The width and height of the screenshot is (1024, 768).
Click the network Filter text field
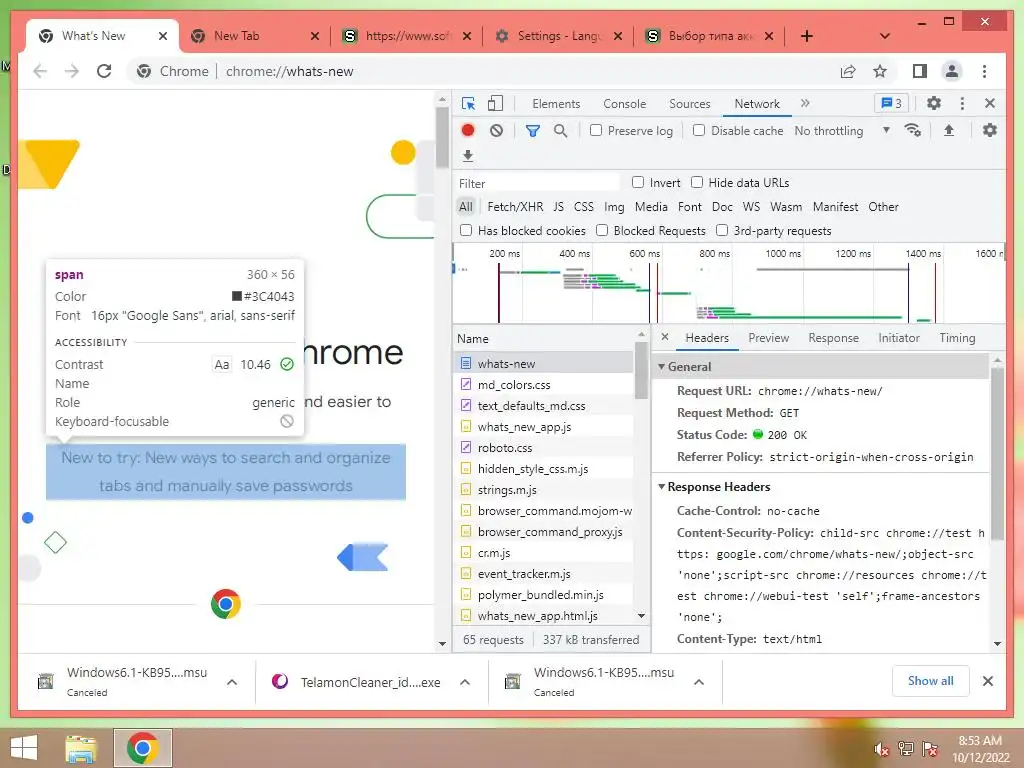tap(537, 183)
